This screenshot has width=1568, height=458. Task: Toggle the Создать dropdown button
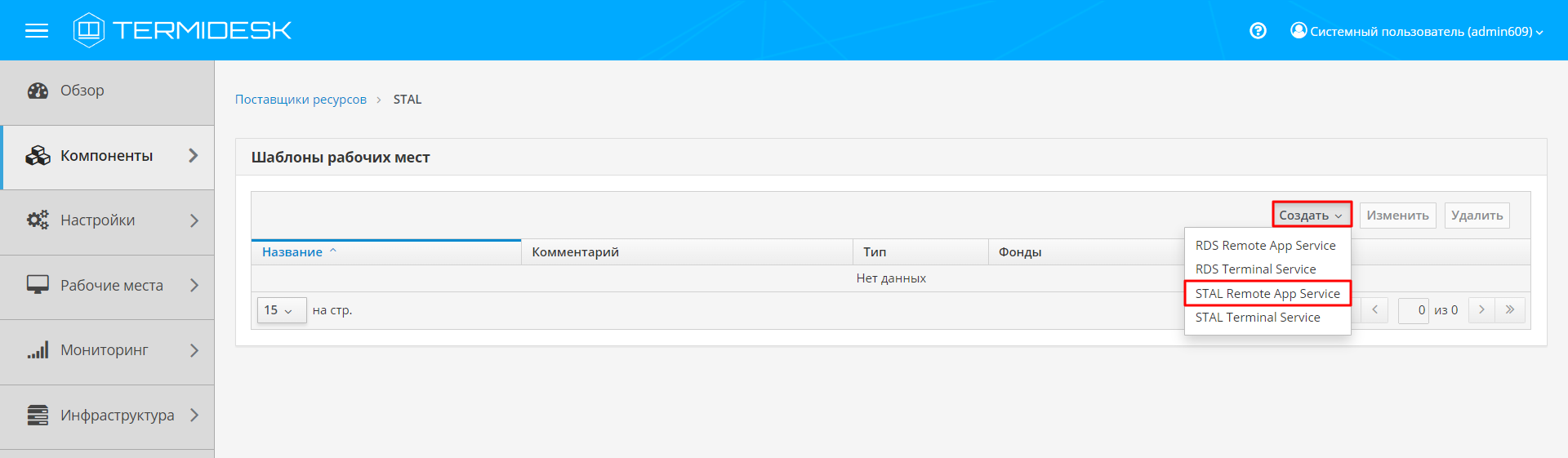point(1312,215)
